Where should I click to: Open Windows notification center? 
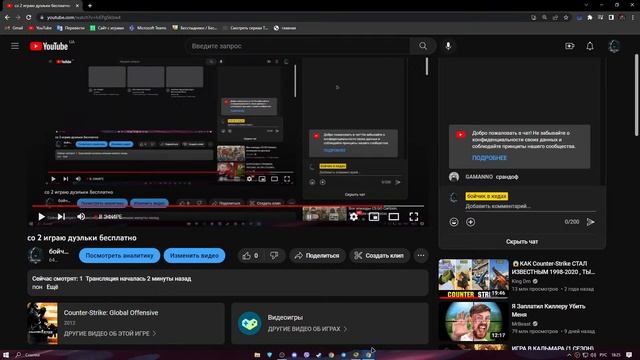point(629,355)
